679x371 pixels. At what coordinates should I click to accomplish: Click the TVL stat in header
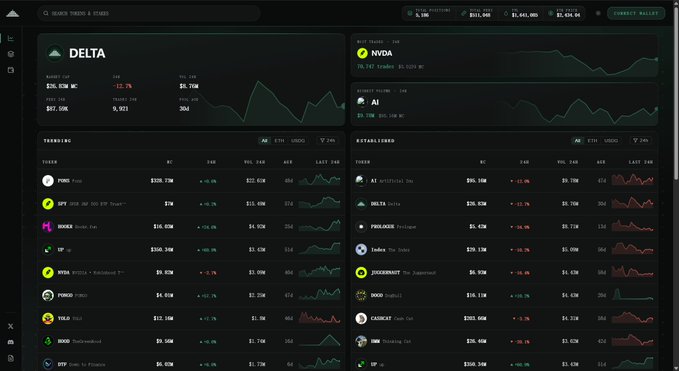521,13
